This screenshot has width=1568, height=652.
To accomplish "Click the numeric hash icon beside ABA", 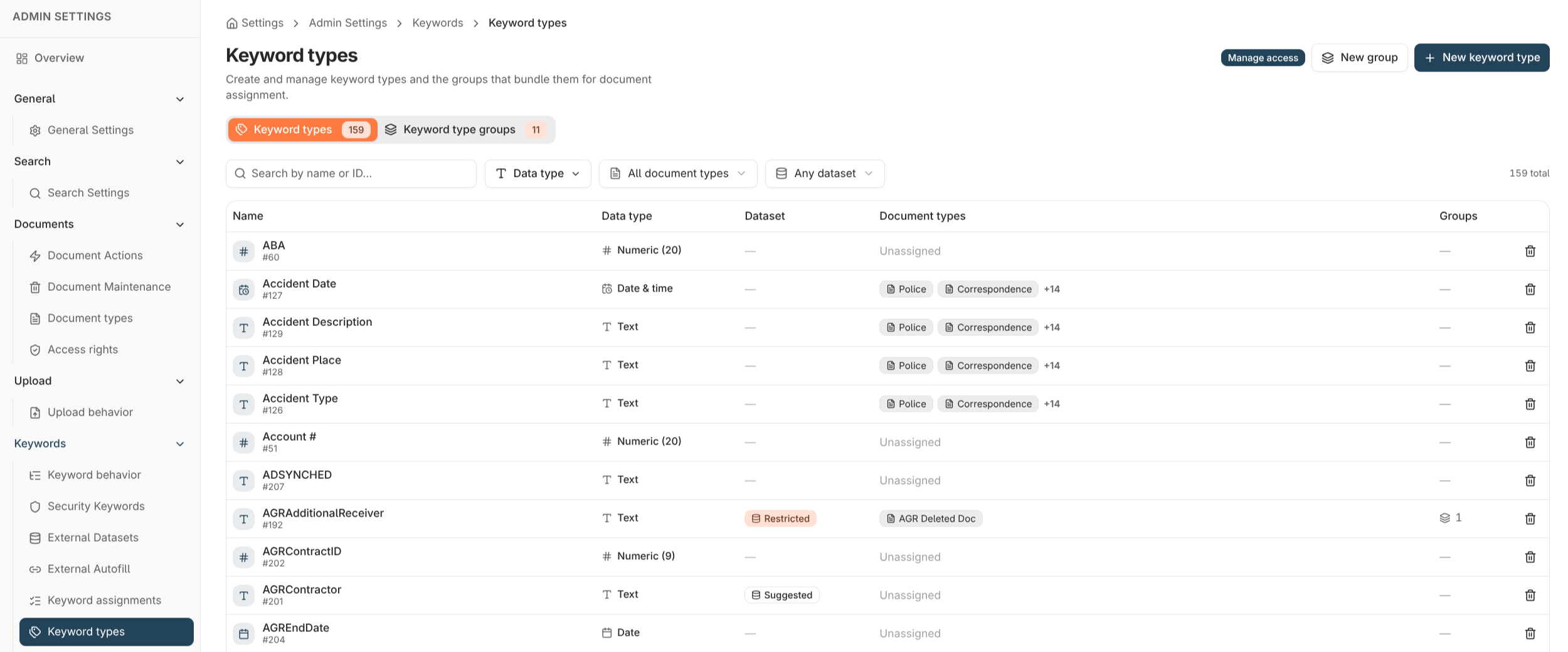I will (243, 251).
